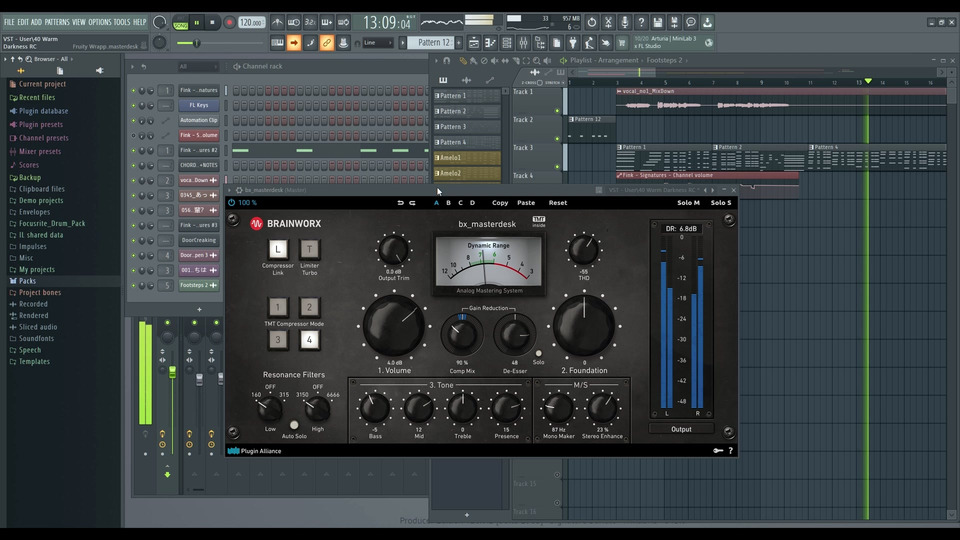Open the mixer view icon
This screenshot has height=540, width=960.
pyautogui.click(x=523, y=43)
